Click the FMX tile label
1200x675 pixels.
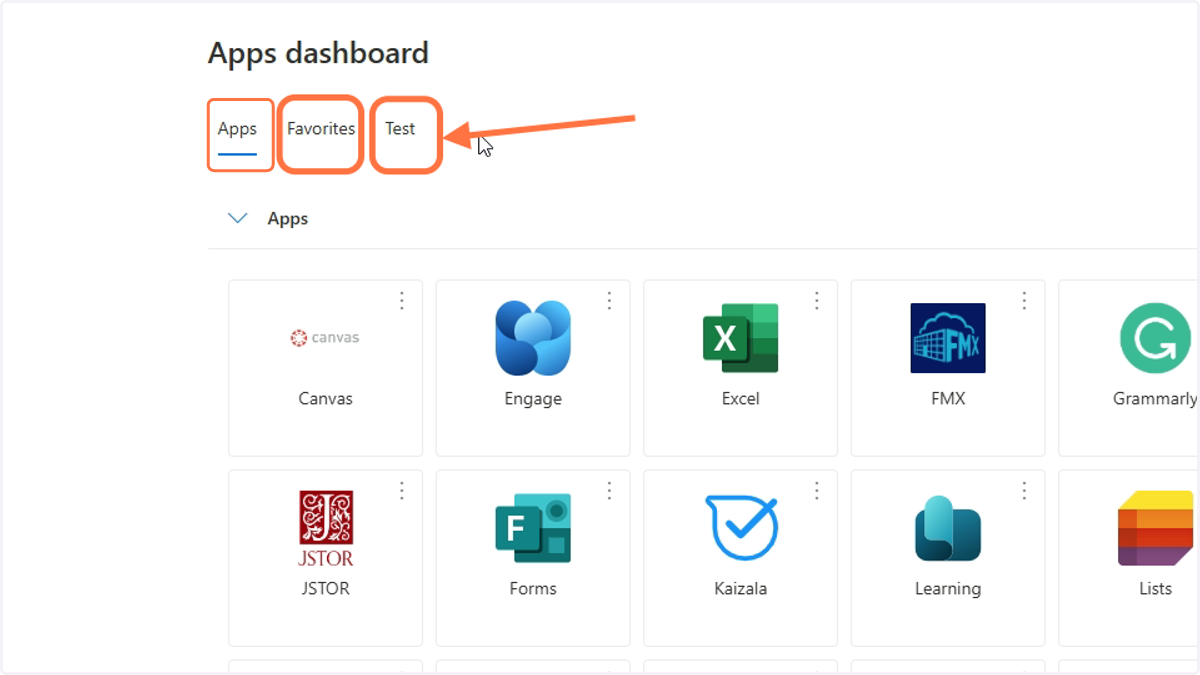click(x=948, y=398)
